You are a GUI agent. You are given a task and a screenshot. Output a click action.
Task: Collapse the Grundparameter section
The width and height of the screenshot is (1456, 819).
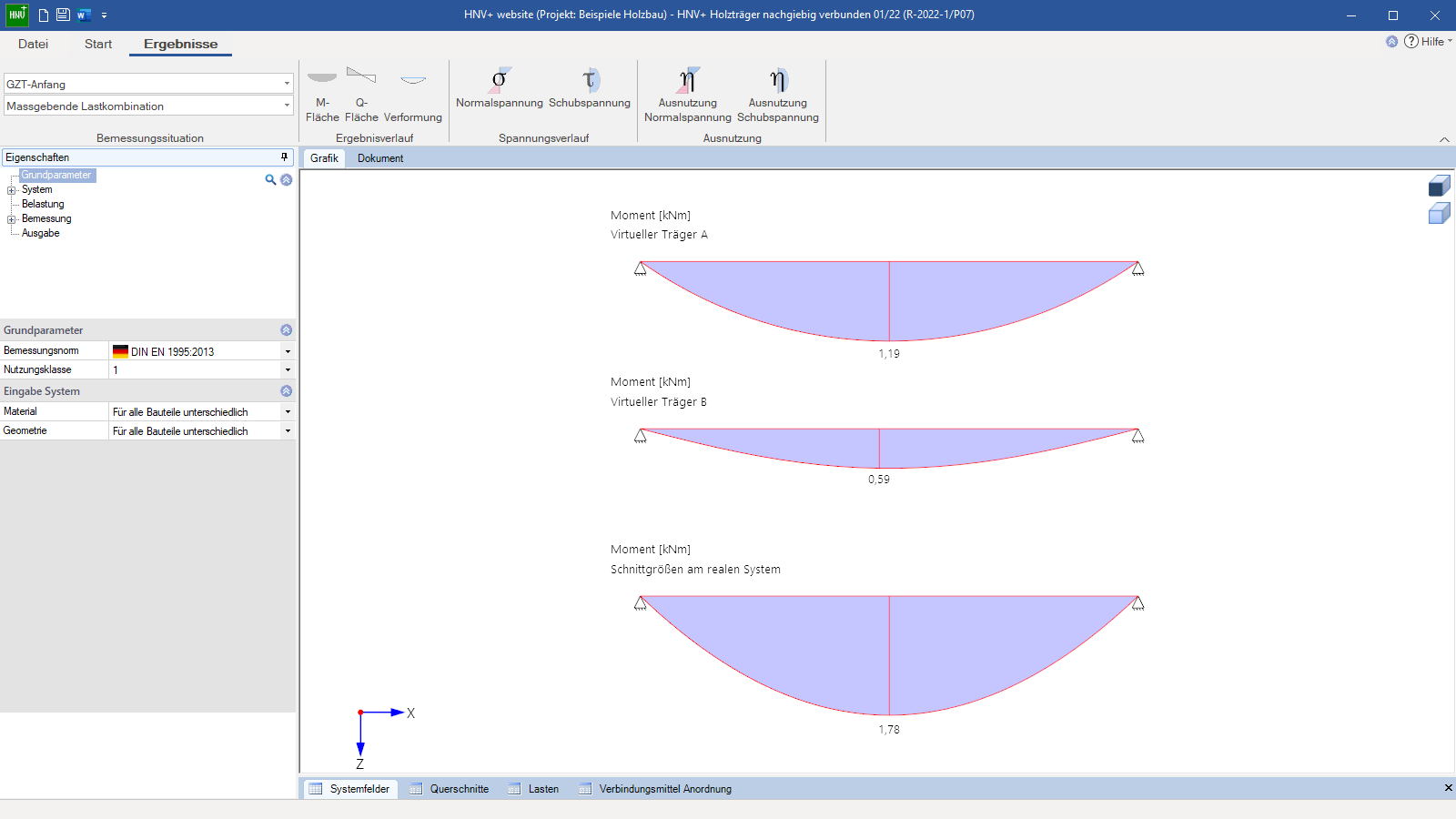tap(286, 330)
